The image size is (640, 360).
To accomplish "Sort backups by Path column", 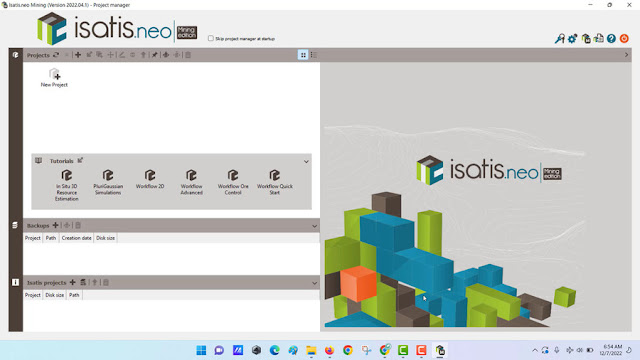I will [51, 238].
